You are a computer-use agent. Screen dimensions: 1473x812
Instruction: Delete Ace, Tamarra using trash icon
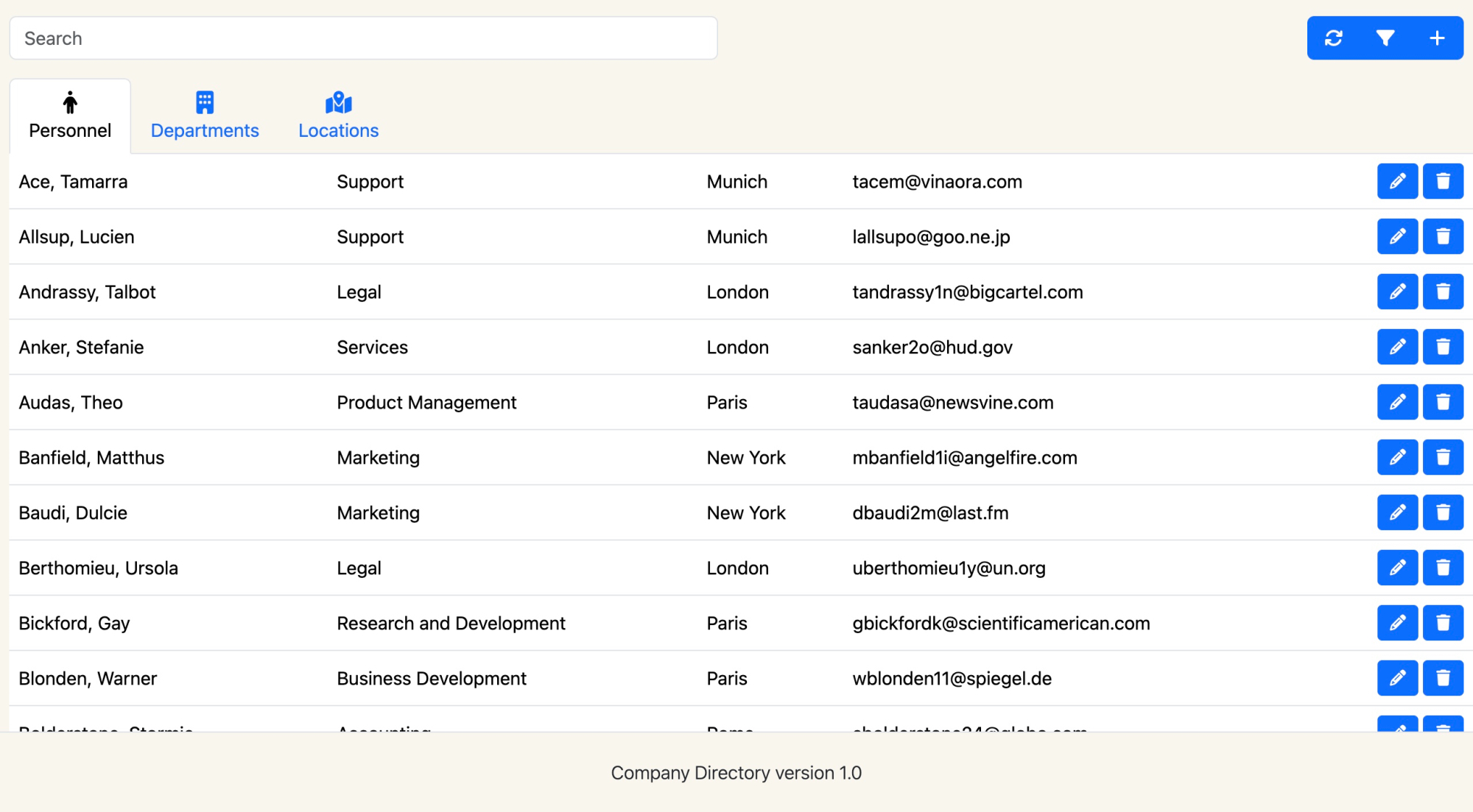[1442, 181]
